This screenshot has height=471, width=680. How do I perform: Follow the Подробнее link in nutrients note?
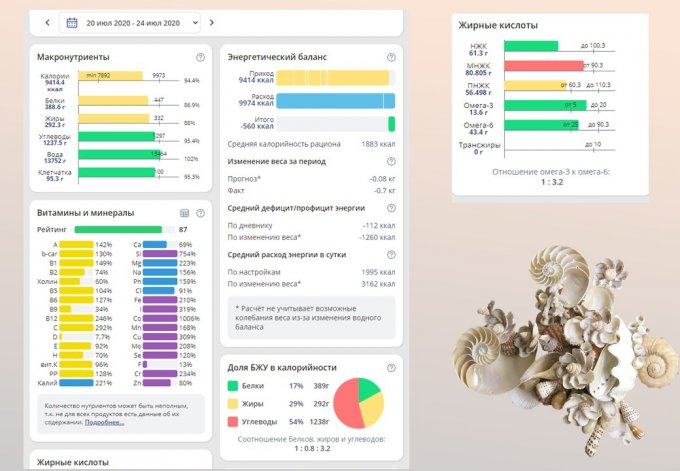click(105, 422)
